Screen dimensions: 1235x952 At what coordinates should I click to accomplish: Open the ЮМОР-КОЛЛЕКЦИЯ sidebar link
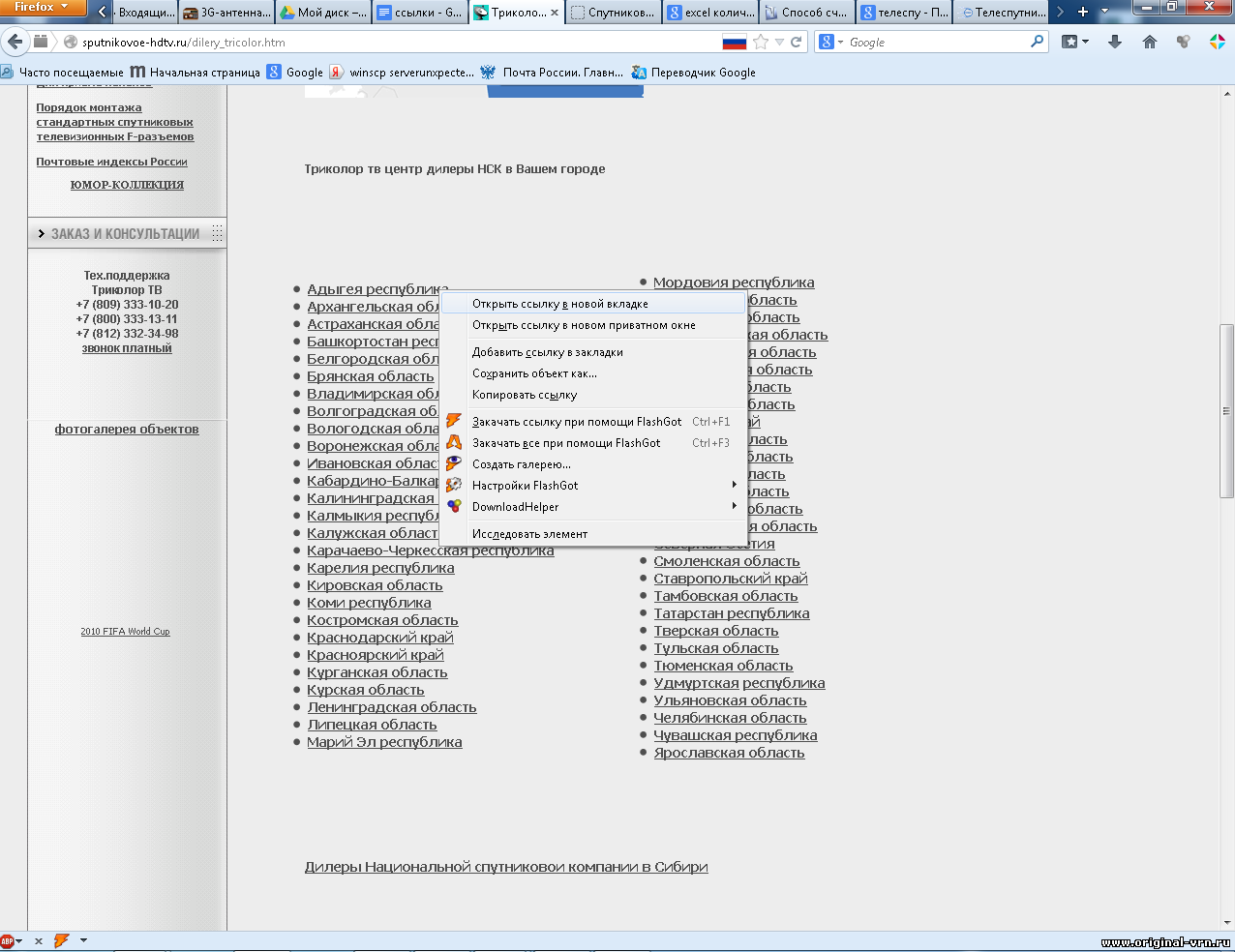(x=127, y=185)
